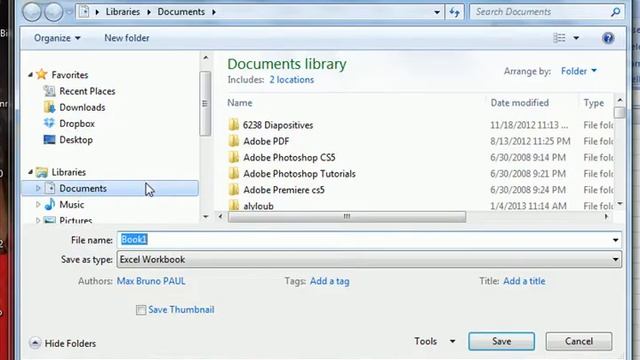Select Music in the Libraries tree
This screenshot has height=360, width=640.
(x=71, y=204)
